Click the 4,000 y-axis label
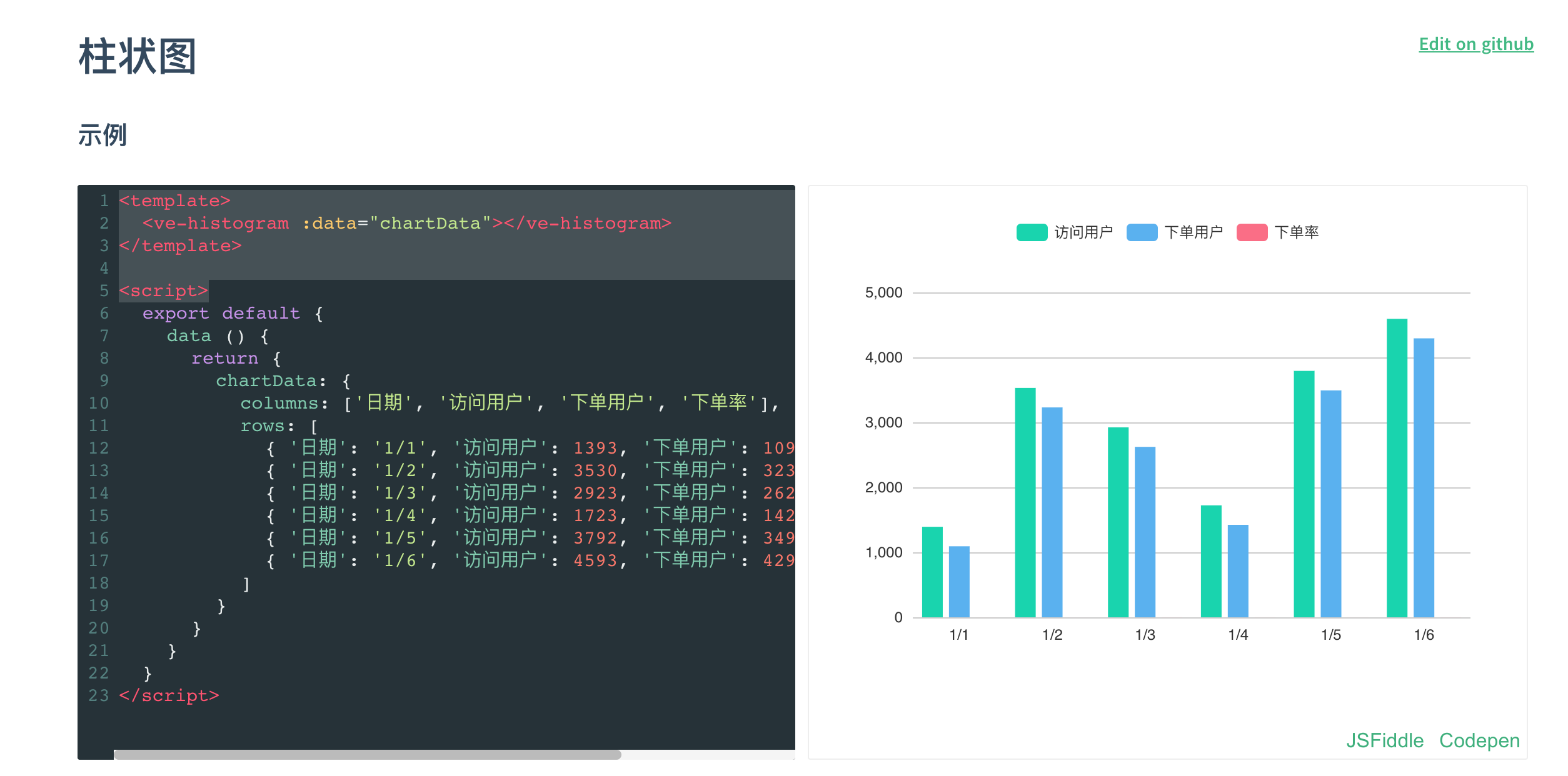The height and width of the screenshot is (776, 1568). tap(883, 357)
